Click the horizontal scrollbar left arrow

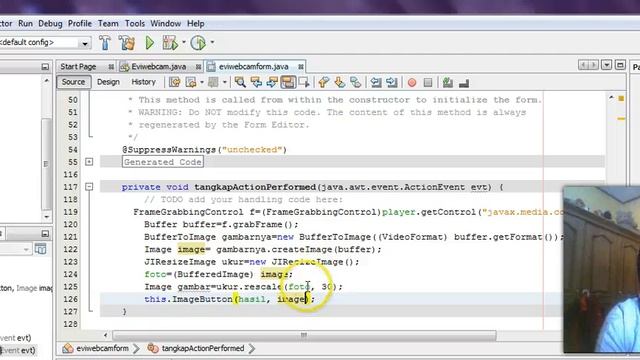[105, 336]
